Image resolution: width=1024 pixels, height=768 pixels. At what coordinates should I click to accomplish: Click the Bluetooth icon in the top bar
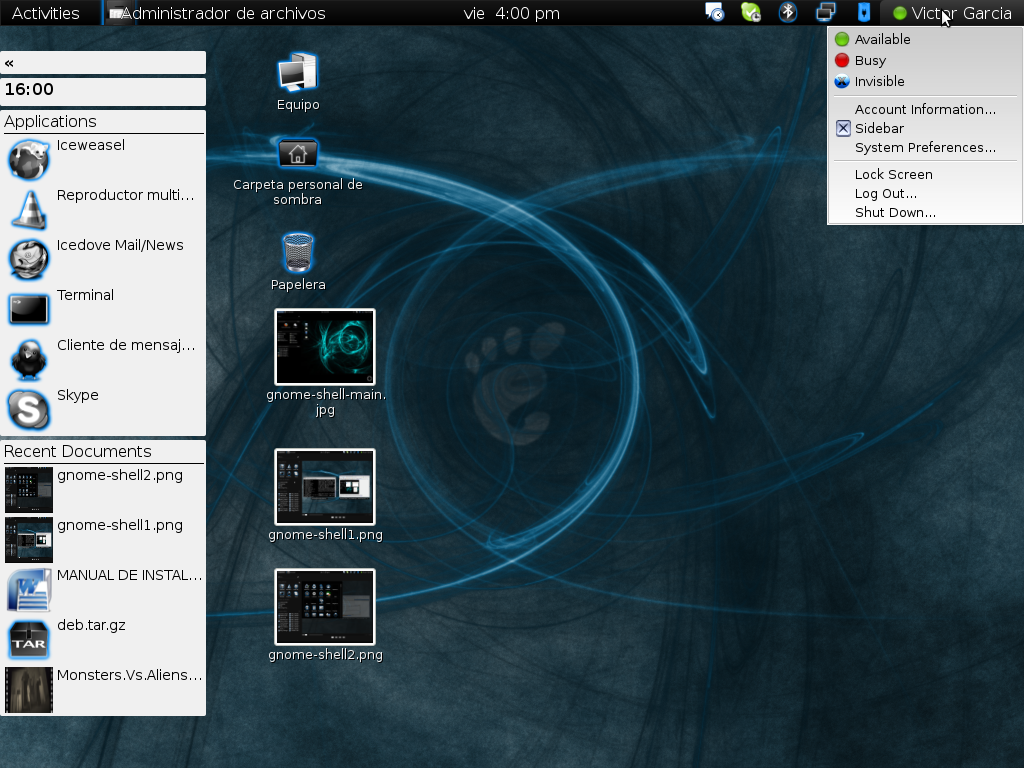click(x=788, y=13)
